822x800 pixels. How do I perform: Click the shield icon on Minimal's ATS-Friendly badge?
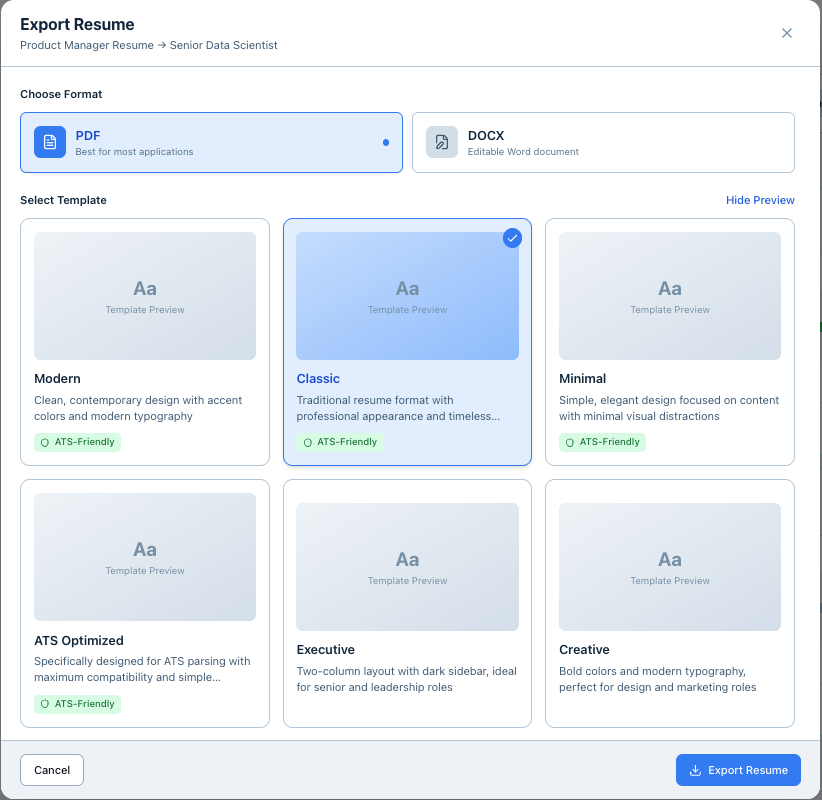pos(570,442)
